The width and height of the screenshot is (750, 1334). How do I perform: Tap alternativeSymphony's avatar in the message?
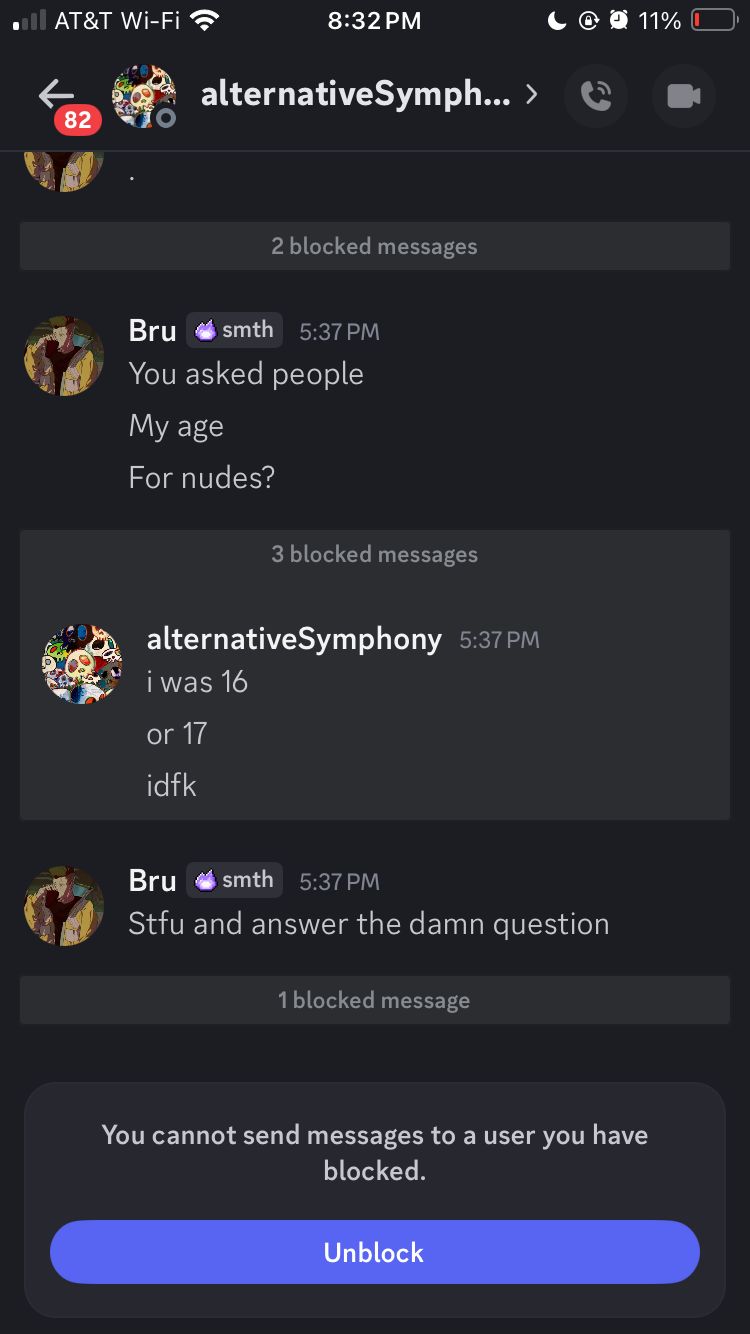pos(82,665)
